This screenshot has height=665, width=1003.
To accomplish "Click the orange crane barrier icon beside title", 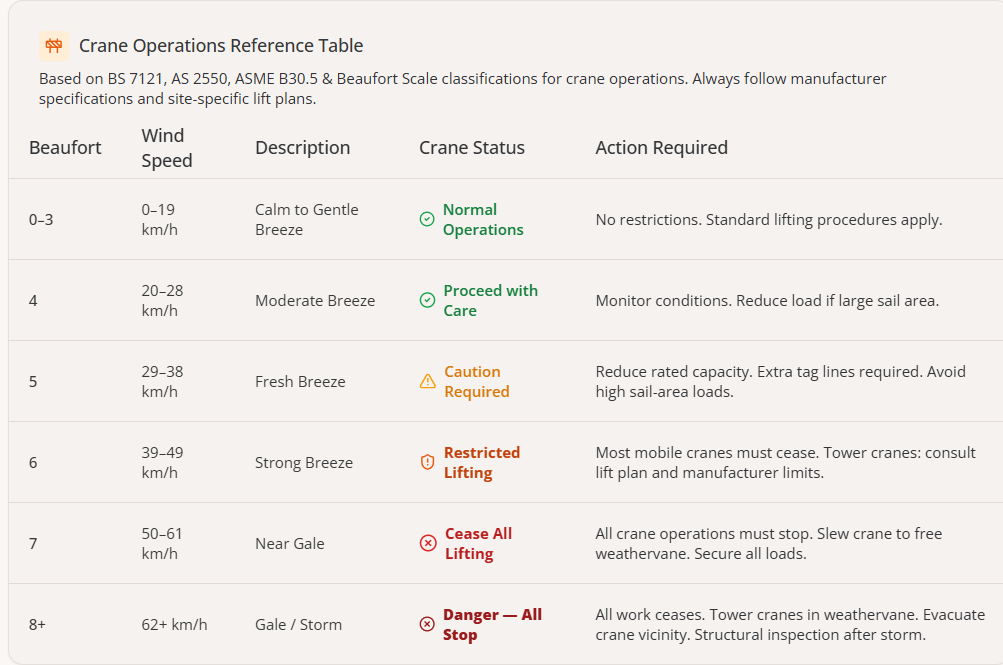I will (x=54, y=46).
